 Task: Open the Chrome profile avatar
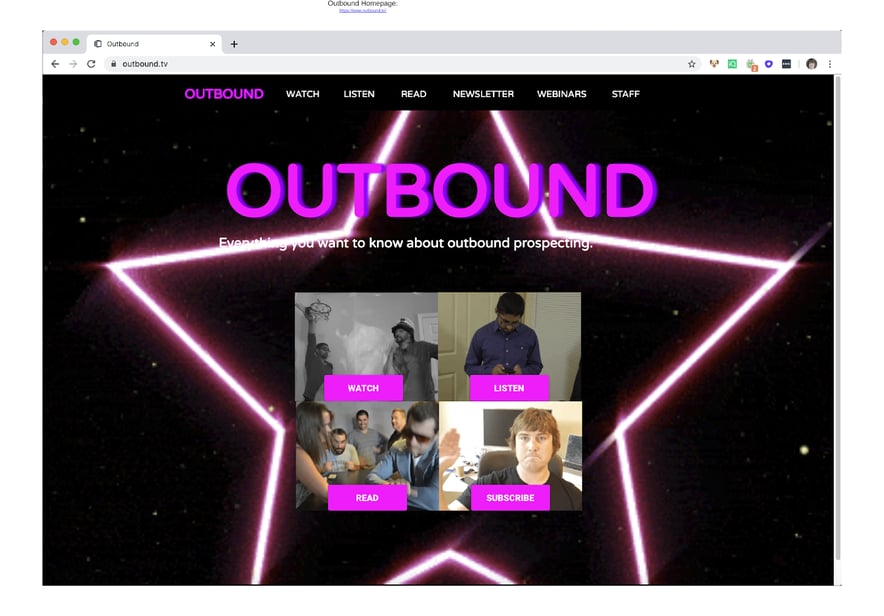coord(812,64)
